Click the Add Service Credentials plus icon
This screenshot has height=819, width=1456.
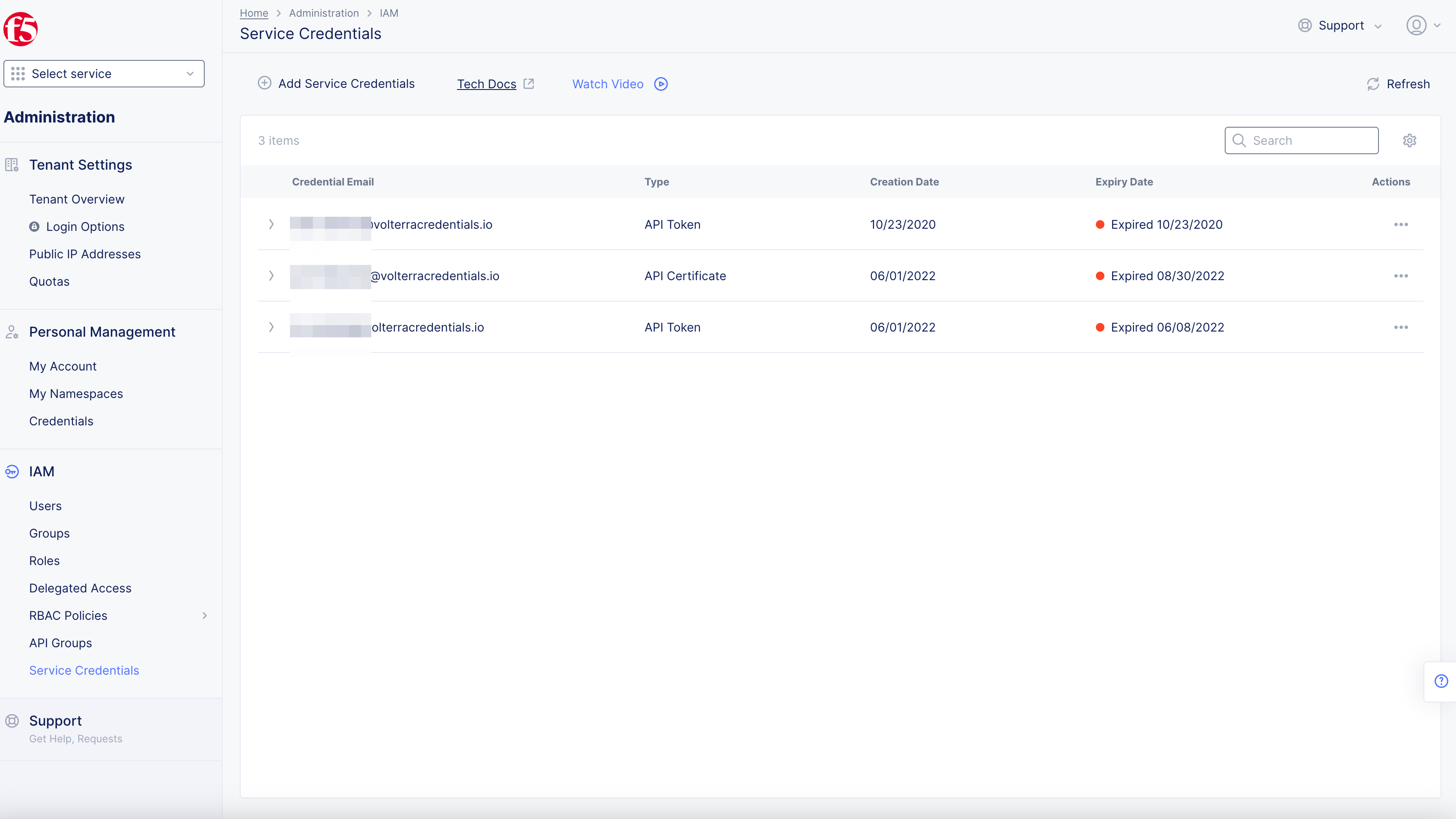265,83
